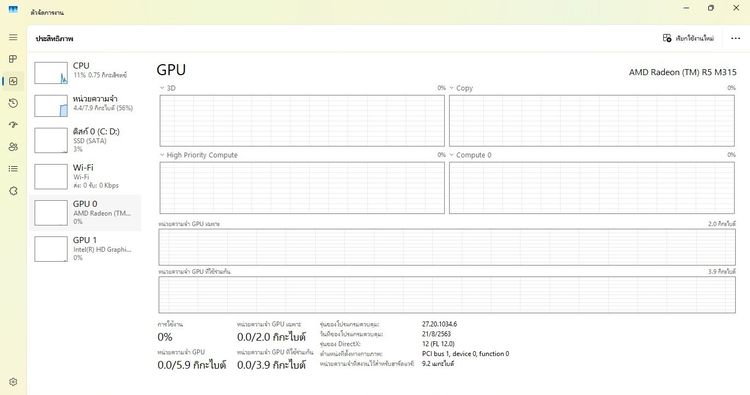Select the Performance page icon in sidebar

tap(13, 81)
